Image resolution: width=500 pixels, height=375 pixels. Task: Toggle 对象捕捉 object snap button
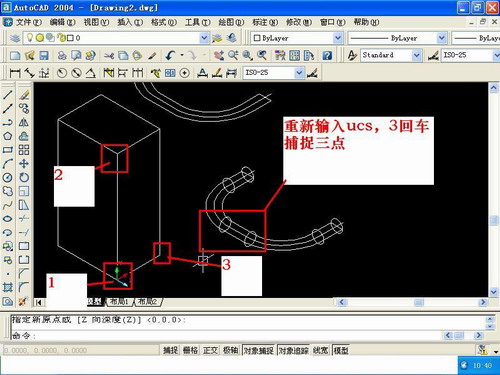[259, 350]
